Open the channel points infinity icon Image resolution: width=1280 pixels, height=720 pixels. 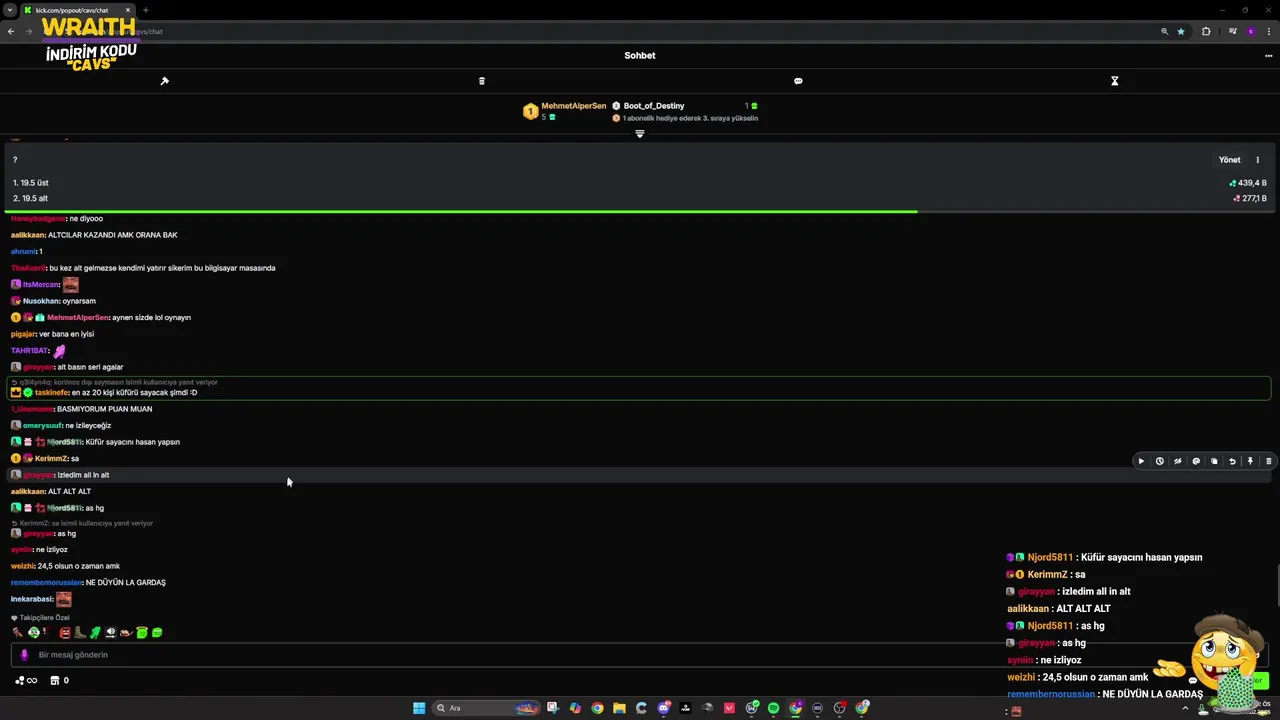point(26,681)
